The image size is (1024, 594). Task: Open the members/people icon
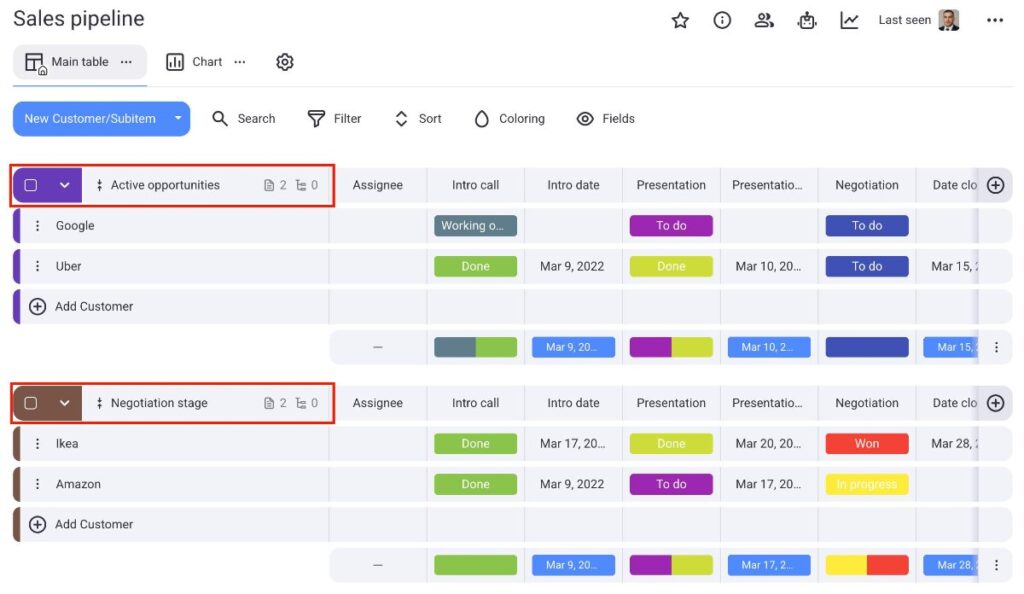point(764,21)
